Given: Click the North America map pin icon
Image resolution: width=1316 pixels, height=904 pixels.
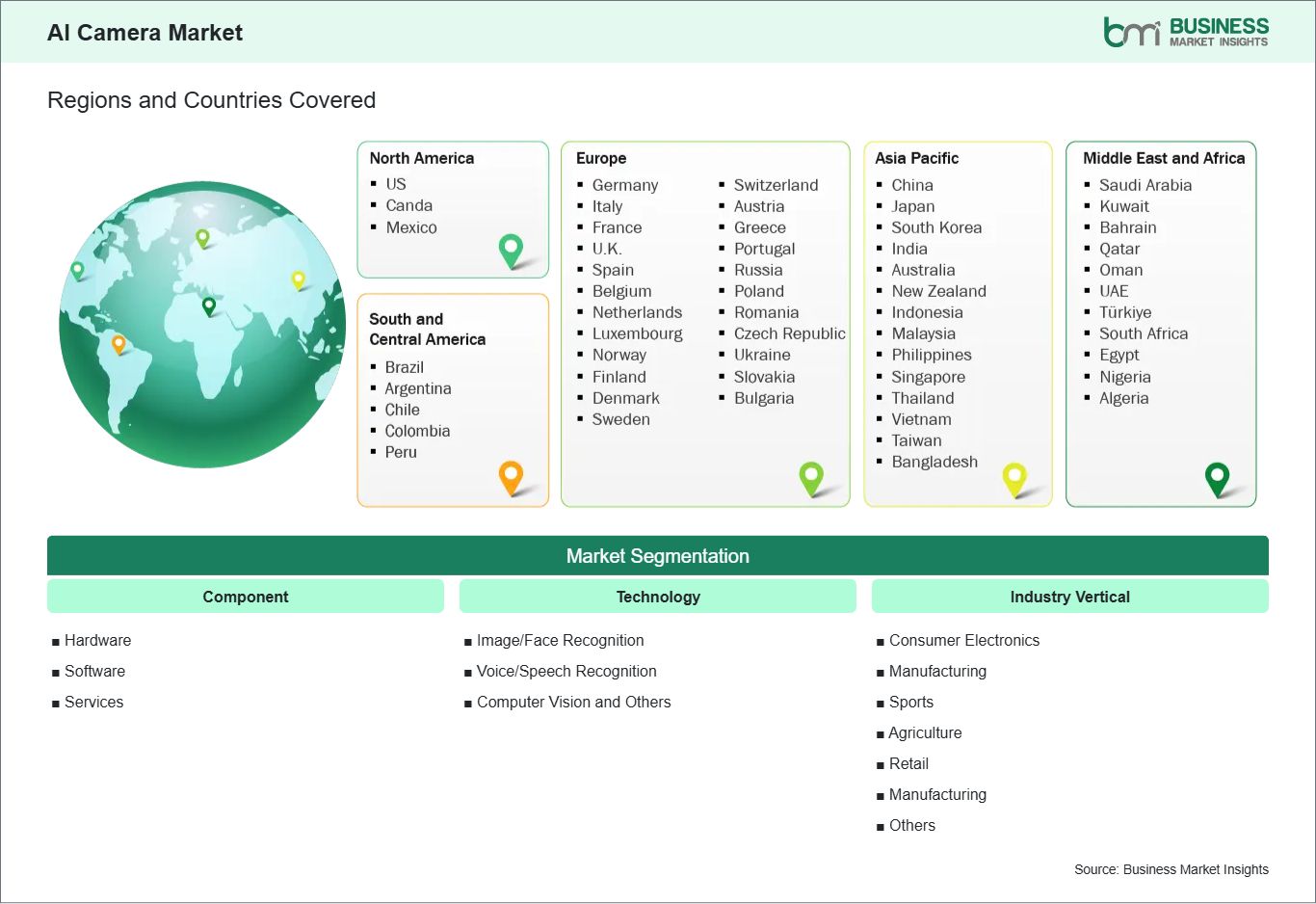Looking at the screenshot, I should pos(510,250).
